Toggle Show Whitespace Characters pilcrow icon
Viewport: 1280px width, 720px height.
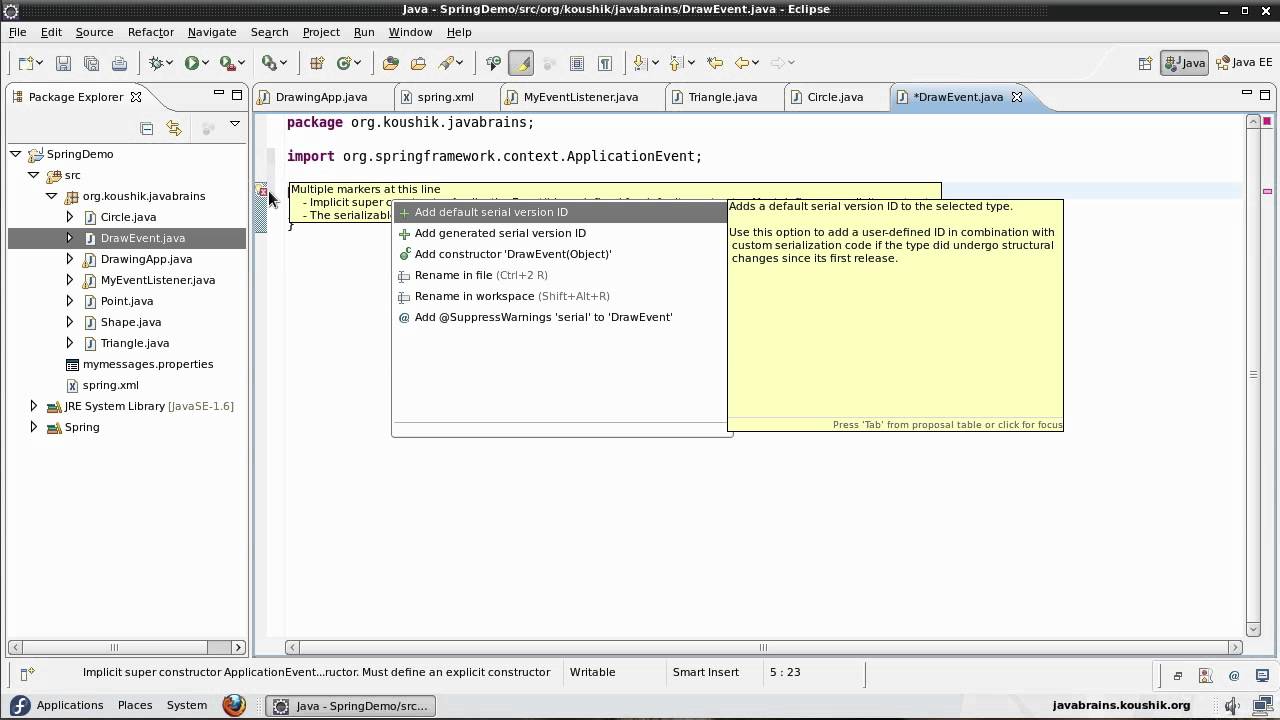[605, 63]
